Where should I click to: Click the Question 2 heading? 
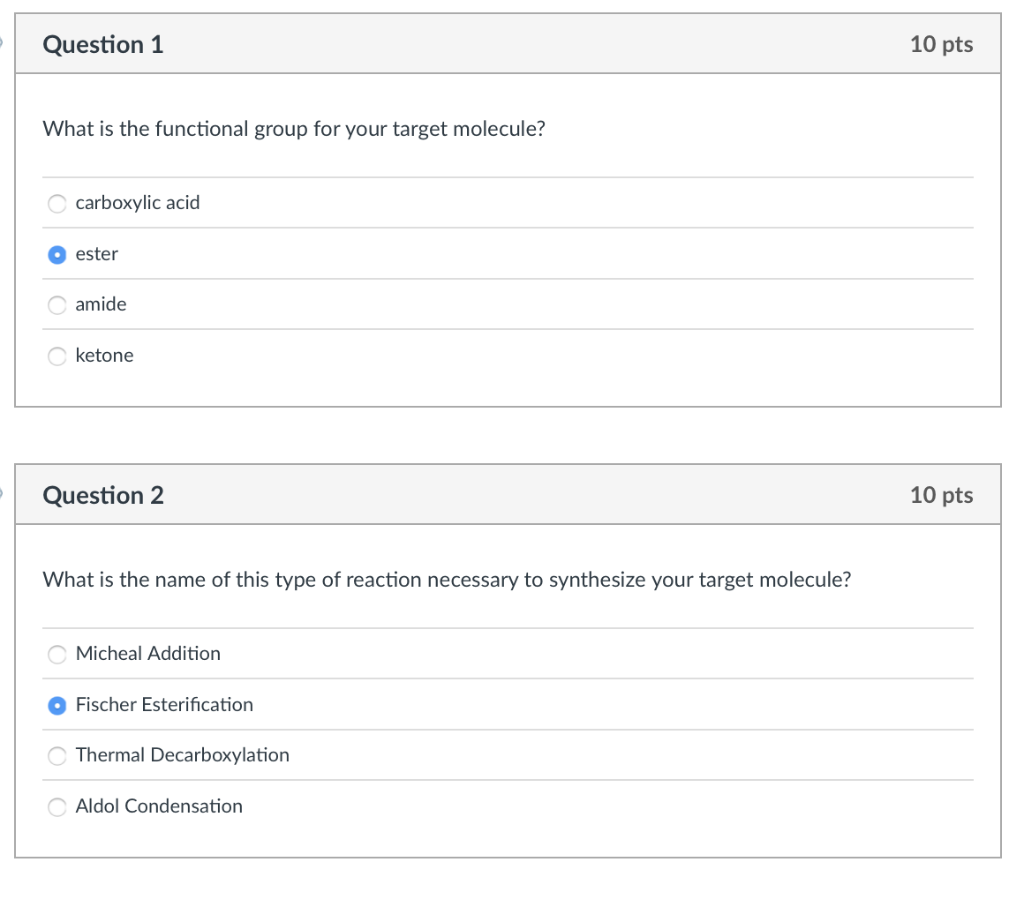pos(103,495)
